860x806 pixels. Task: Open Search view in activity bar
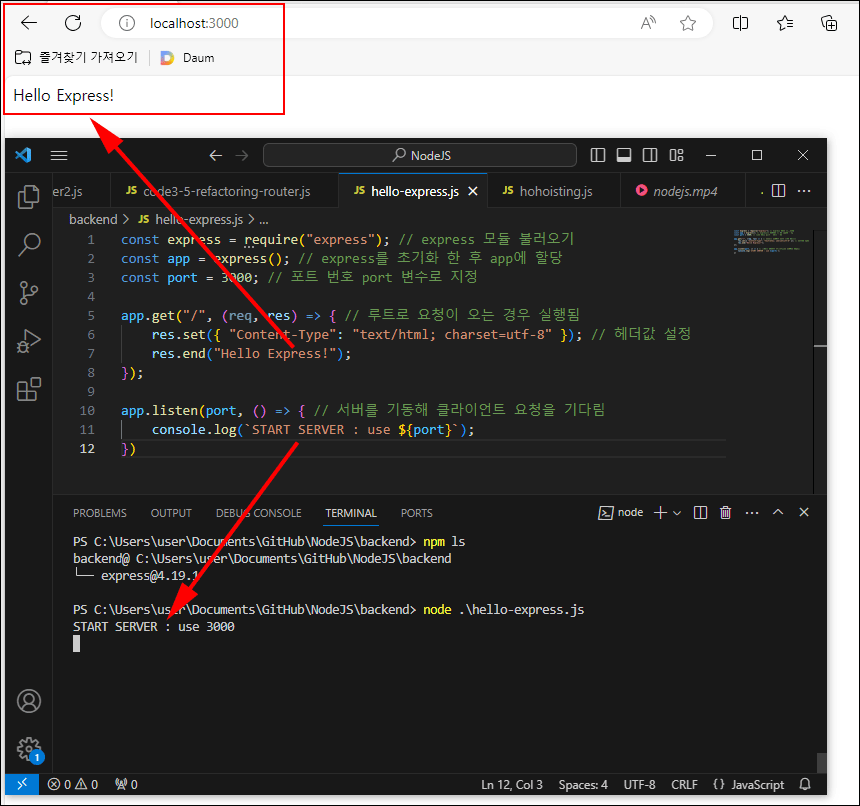29,245
